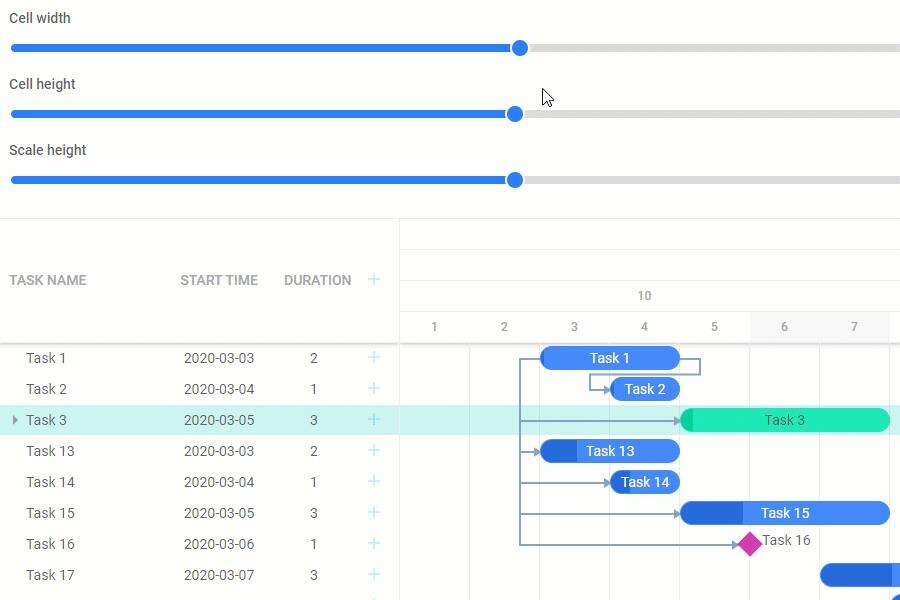This screenshot has height=600, width=900.
Task: Select the Task 13 bar in the chart
Action: coord(610,451)
